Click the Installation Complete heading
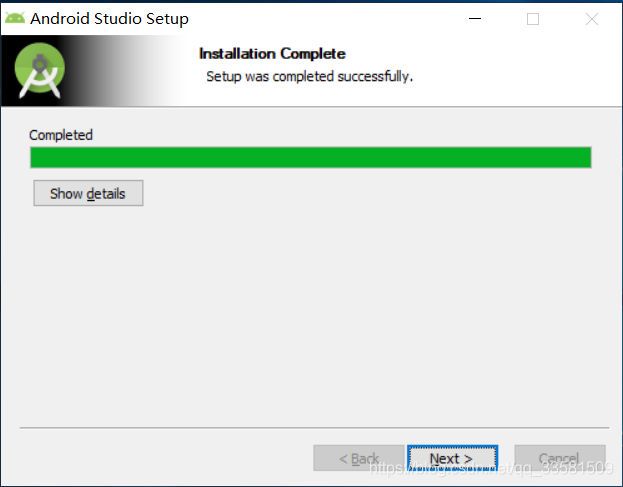 tap(272, 54)
